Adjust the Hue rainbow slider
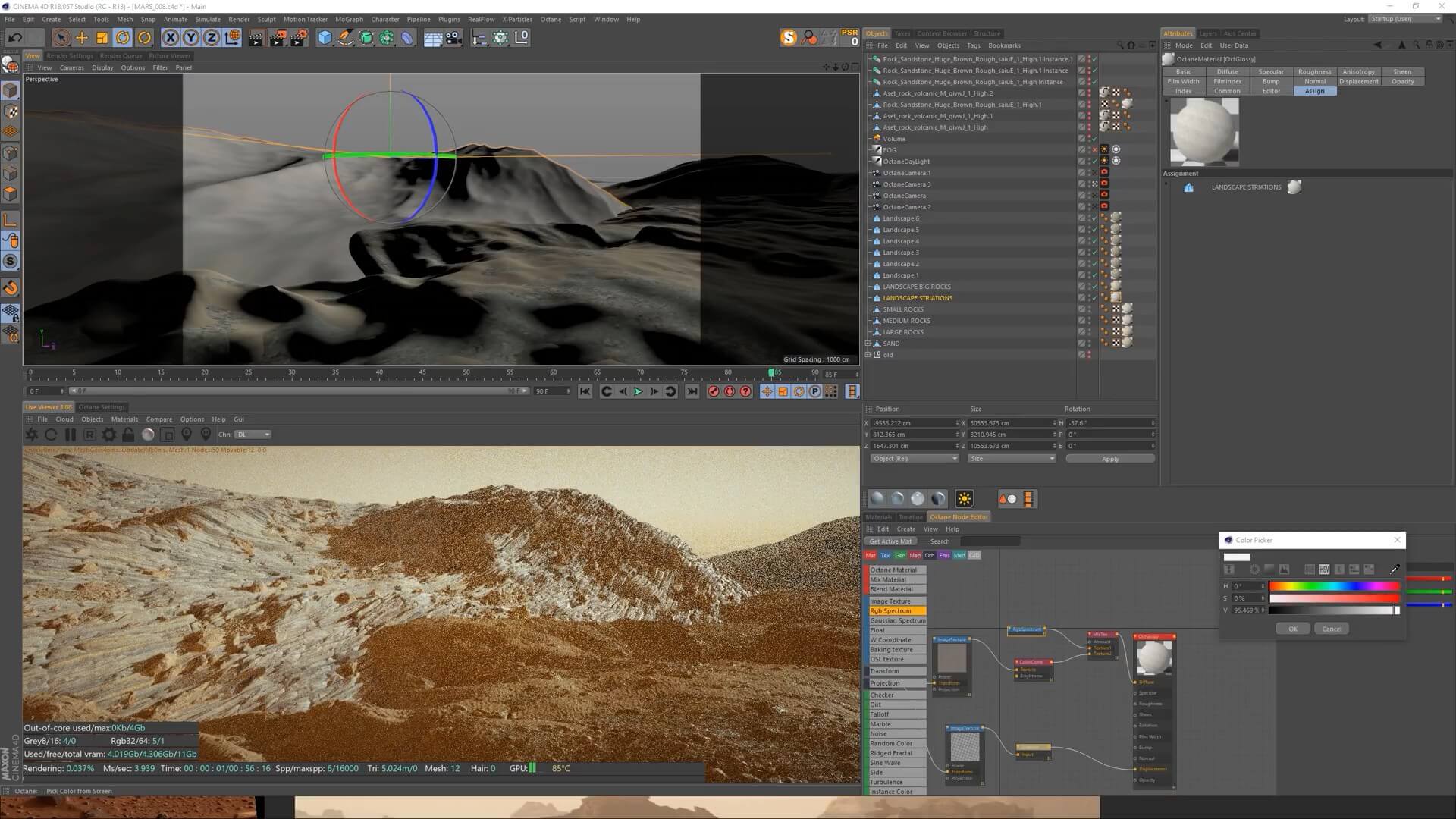 1333,586
